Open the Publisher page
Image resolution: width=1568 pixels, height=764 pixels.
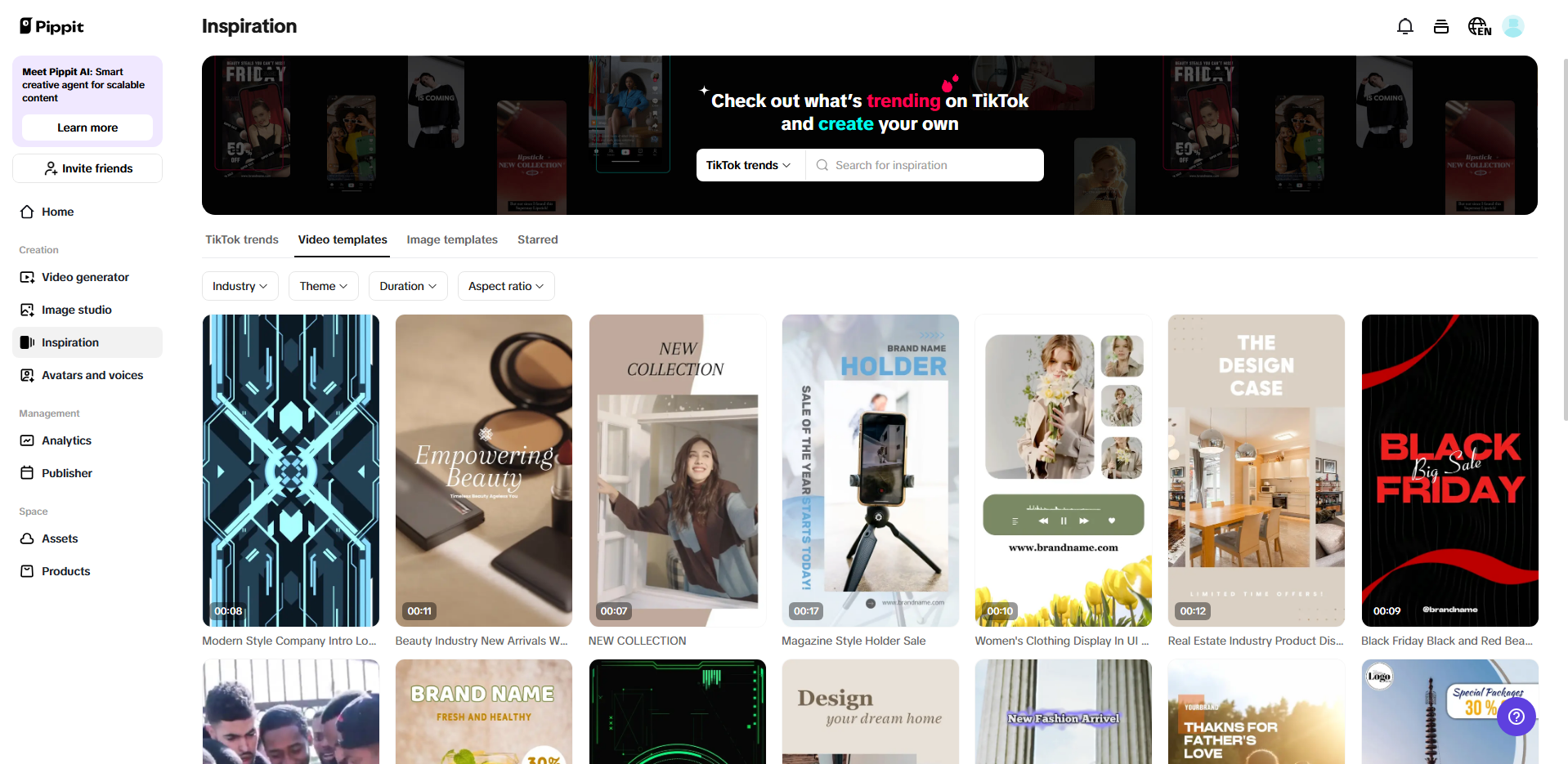click(87, 473)
